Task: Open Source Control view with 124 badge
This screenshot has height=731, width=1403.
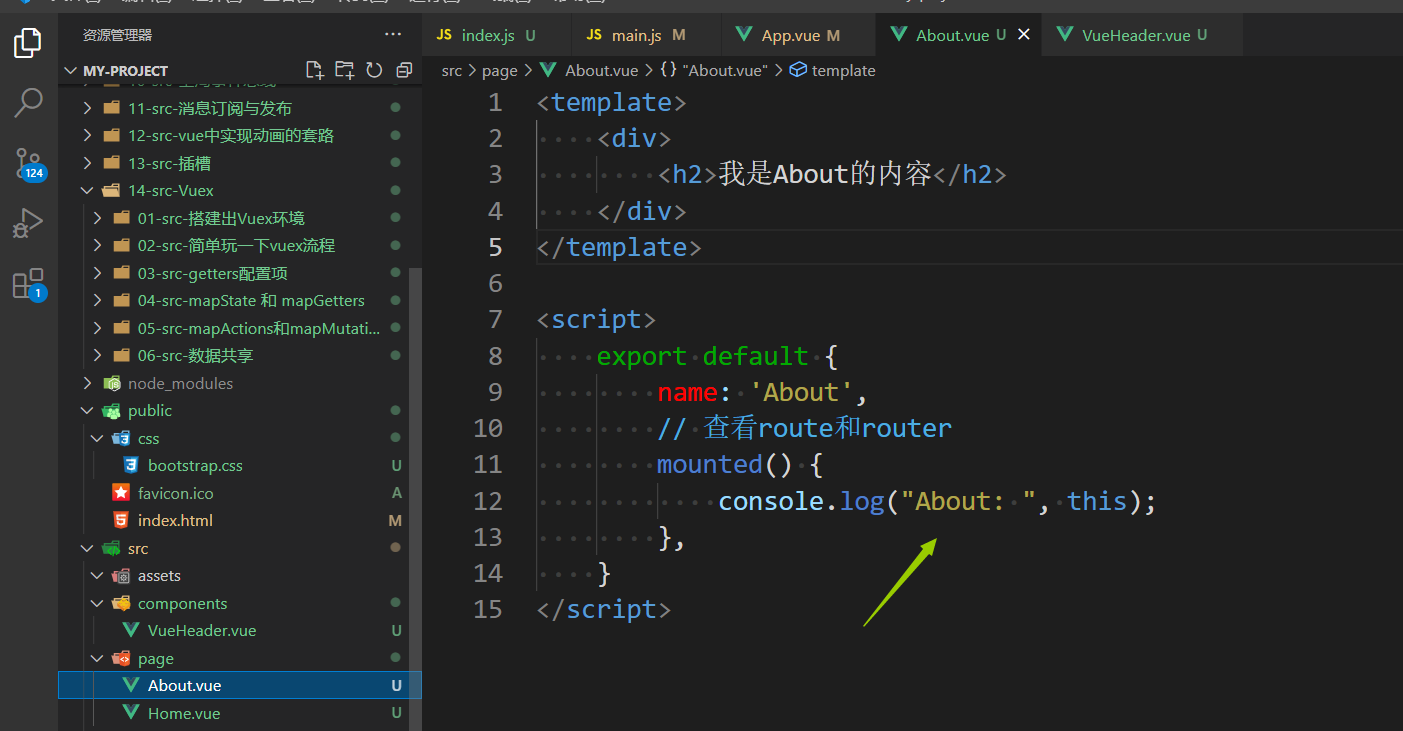Action: 28,164
